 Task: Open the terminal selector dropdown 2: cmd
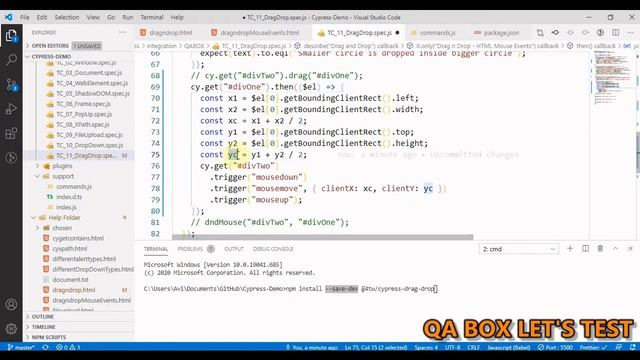[518, 249]
